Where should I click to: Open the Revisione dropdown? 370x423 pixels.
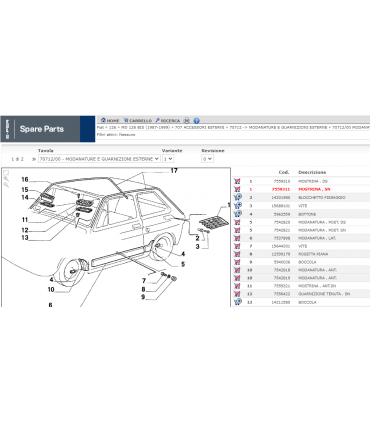pyautogui.click(x=207, y=159)
